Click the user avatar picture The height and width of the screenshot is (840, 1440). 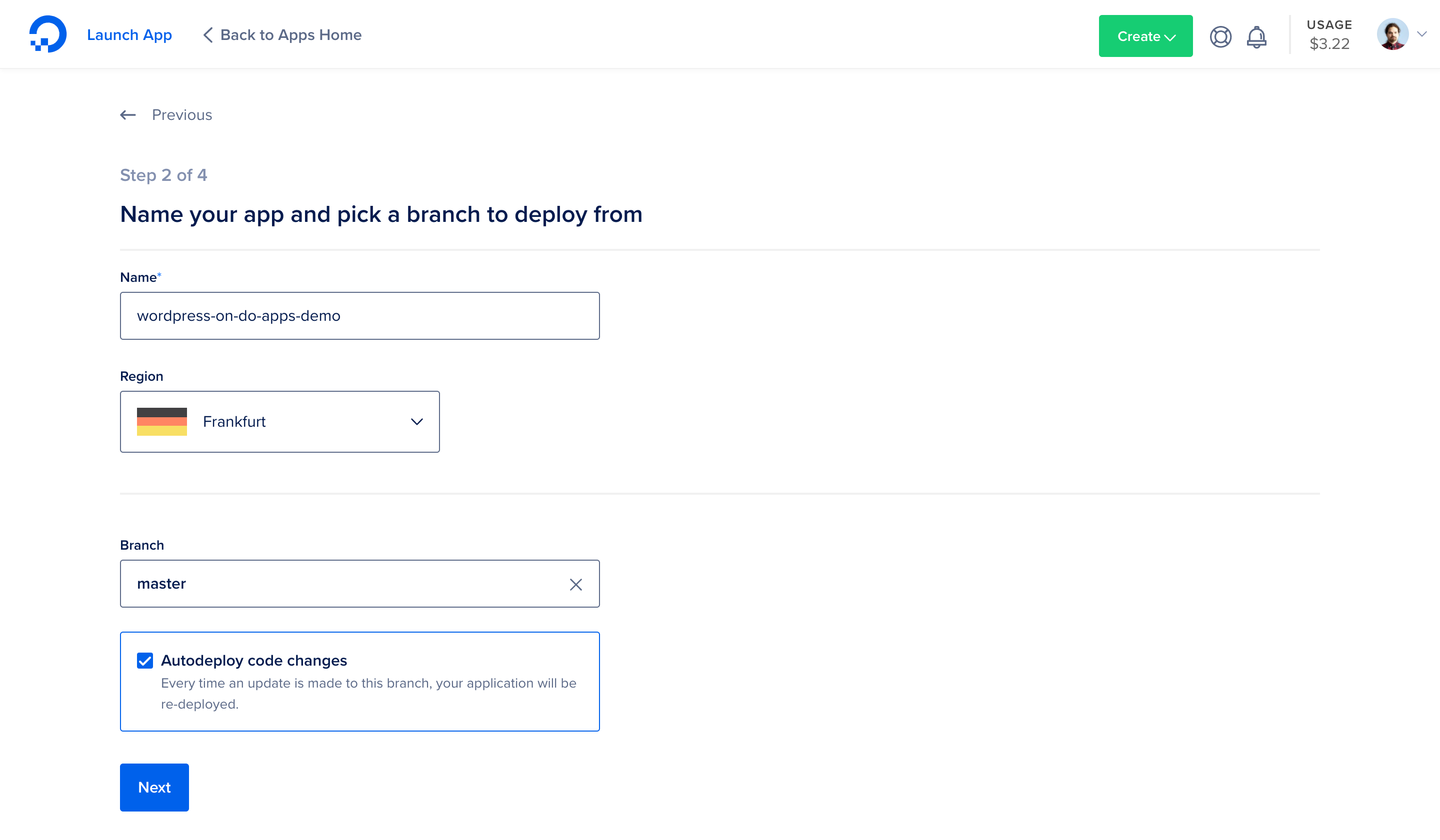(1392, 34)
